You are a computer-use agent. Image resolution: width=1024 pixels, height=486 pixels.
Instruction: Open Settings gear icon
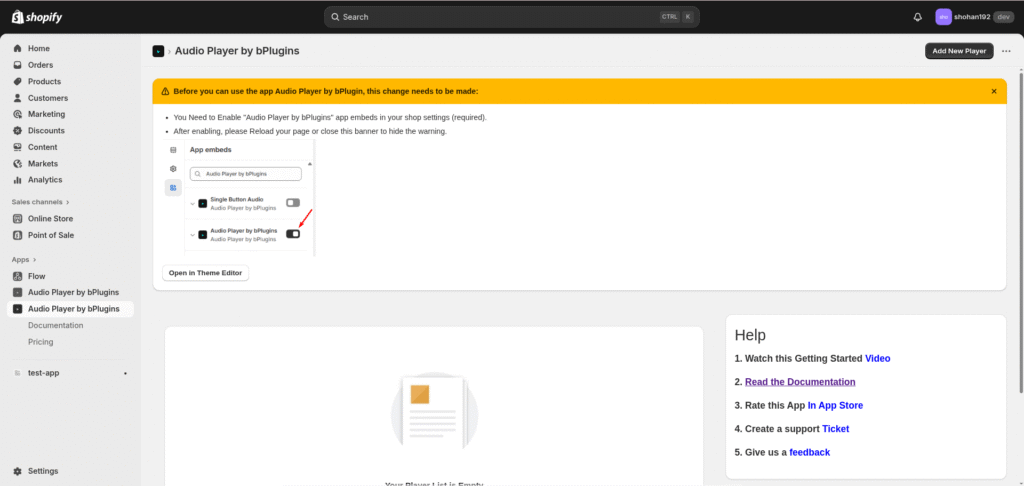[x=18, y=471]
